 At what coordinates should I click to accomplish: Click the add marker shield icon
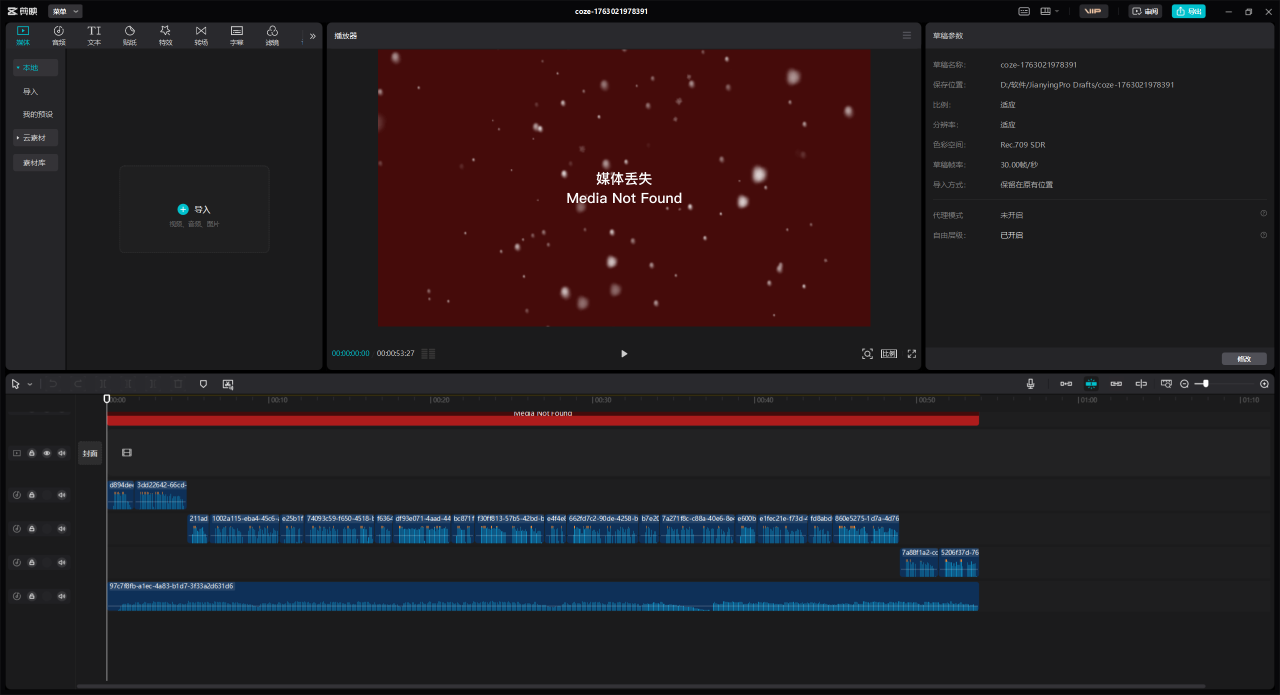[x=203, y=384]
